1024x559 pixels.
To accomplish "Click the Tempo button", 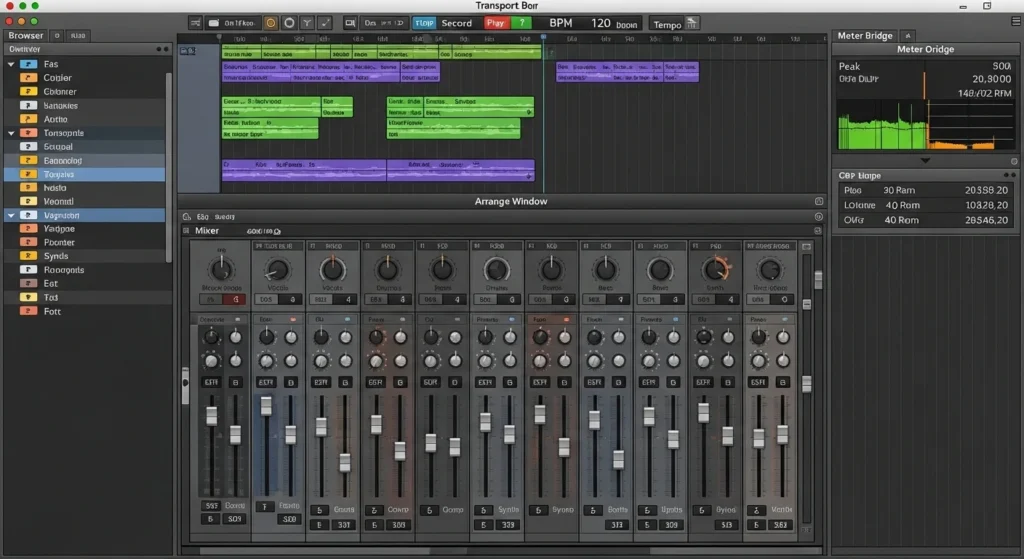I will click(667, 24).
